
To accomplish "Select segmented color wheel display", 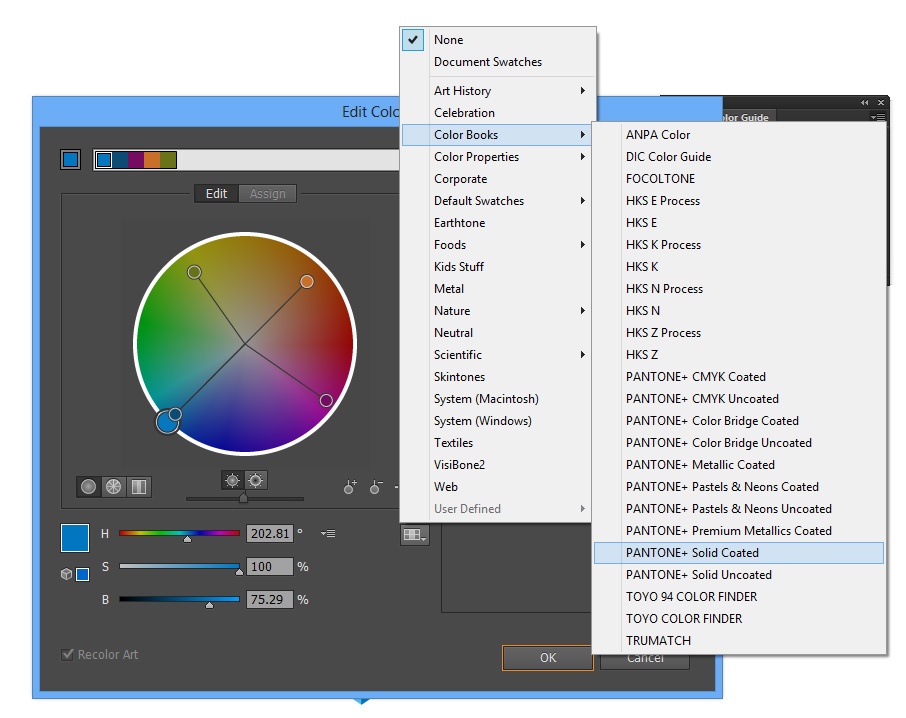I will tap(114, 486).
